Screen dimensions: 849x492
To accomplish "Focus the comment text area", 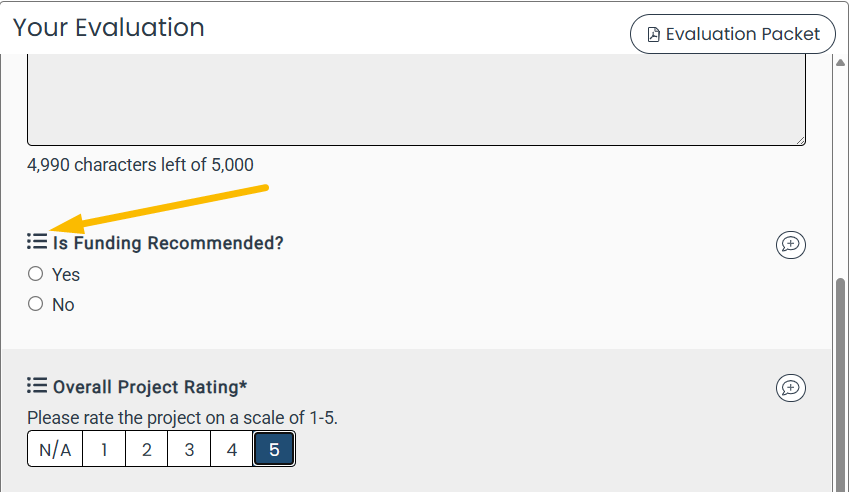I will (416, 100).
